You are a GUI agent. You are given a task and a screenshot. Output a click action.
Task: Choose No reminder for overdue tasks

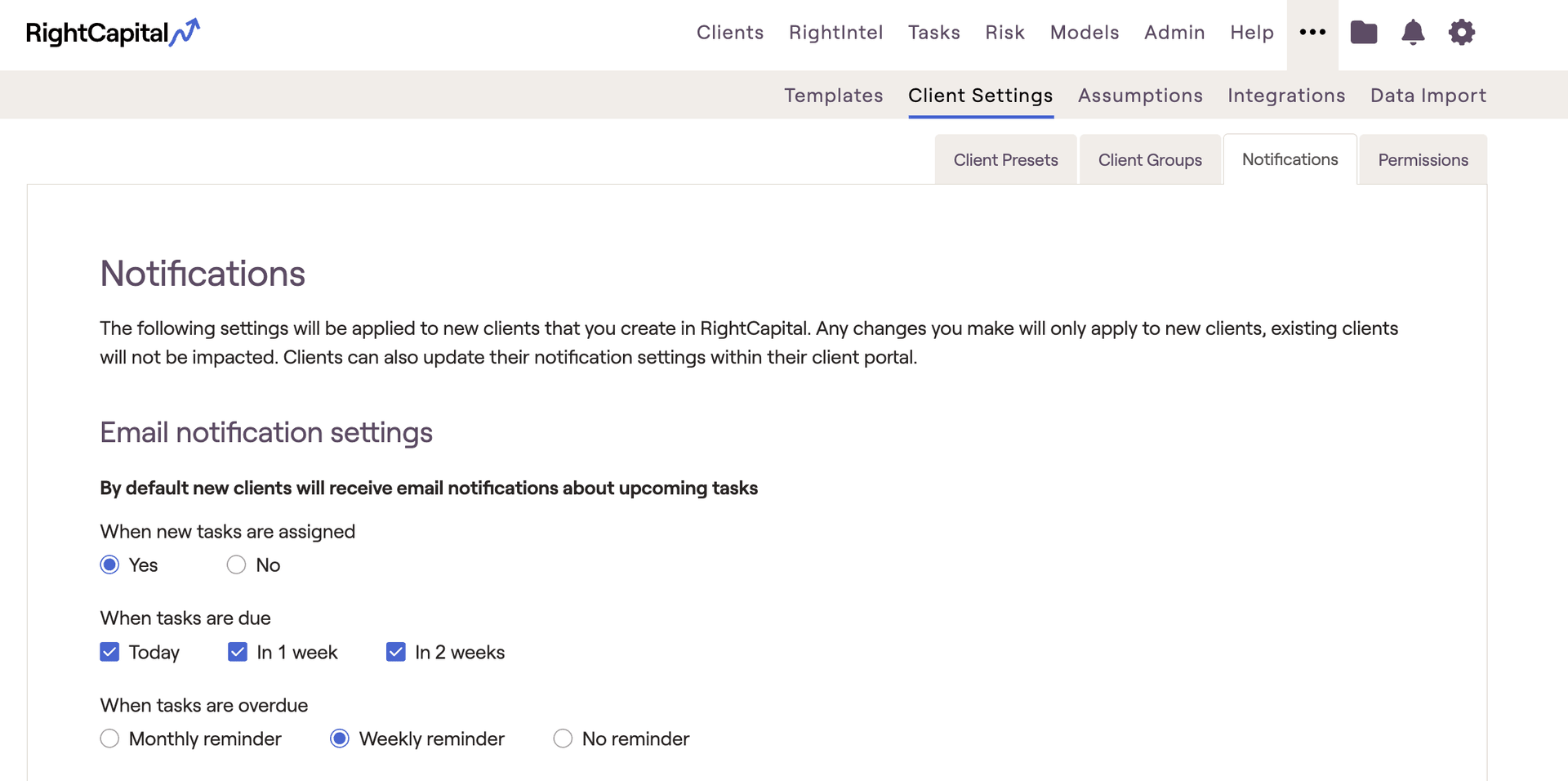click(563, 739)
